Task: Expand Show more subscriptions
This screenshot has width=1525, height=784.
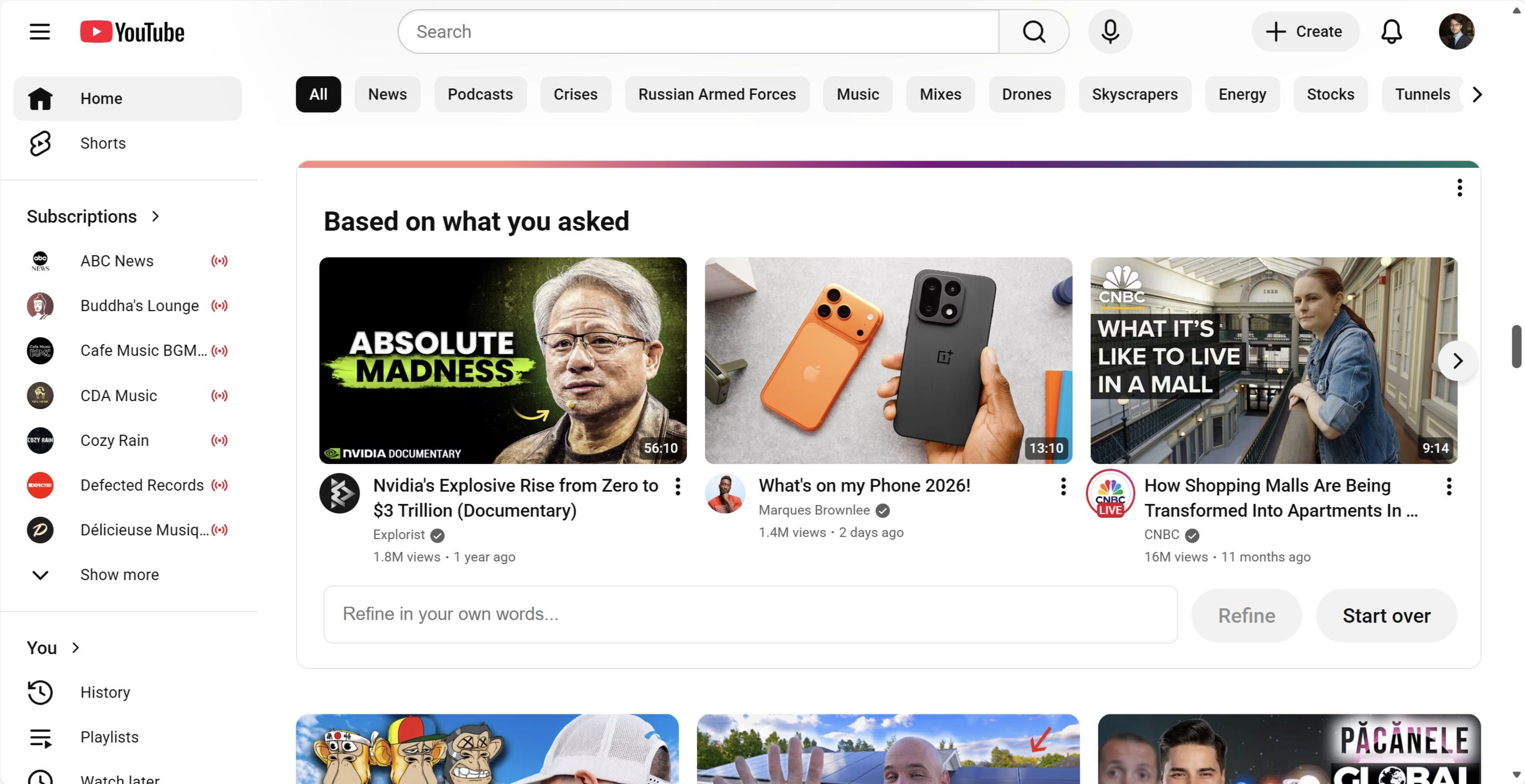Action: point(119,574)
